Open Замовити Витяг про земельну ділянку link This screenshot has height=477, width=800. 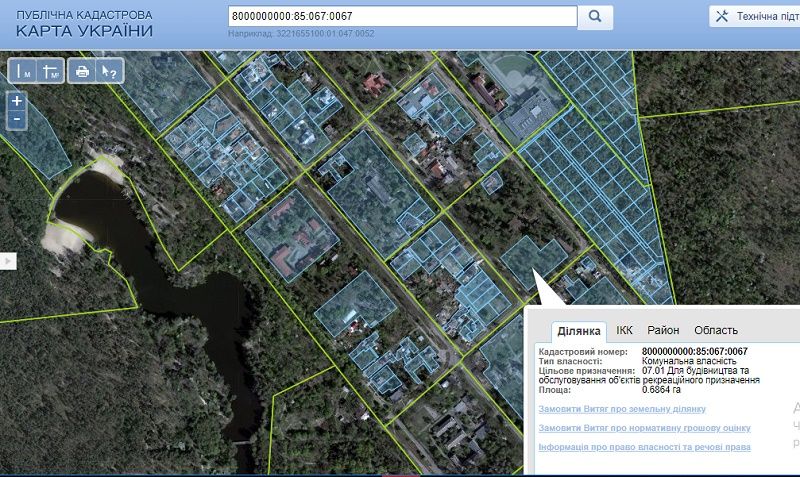621,409
